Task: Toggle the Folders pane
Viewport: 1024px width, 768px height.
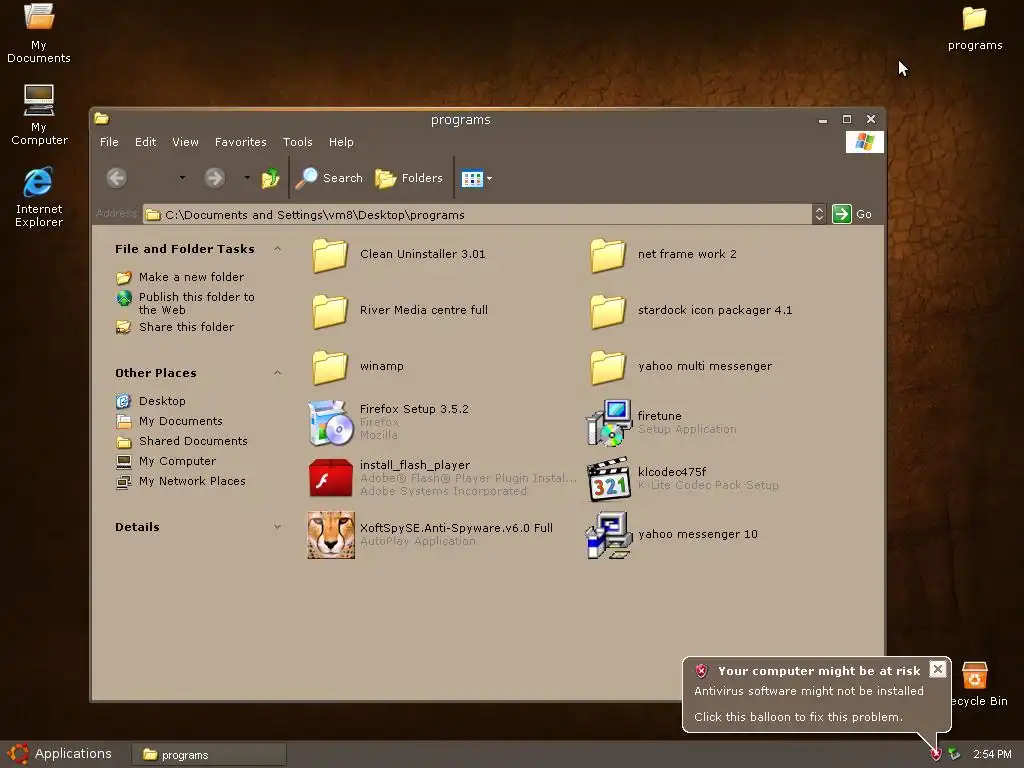Action: click(x=409, y=178)
